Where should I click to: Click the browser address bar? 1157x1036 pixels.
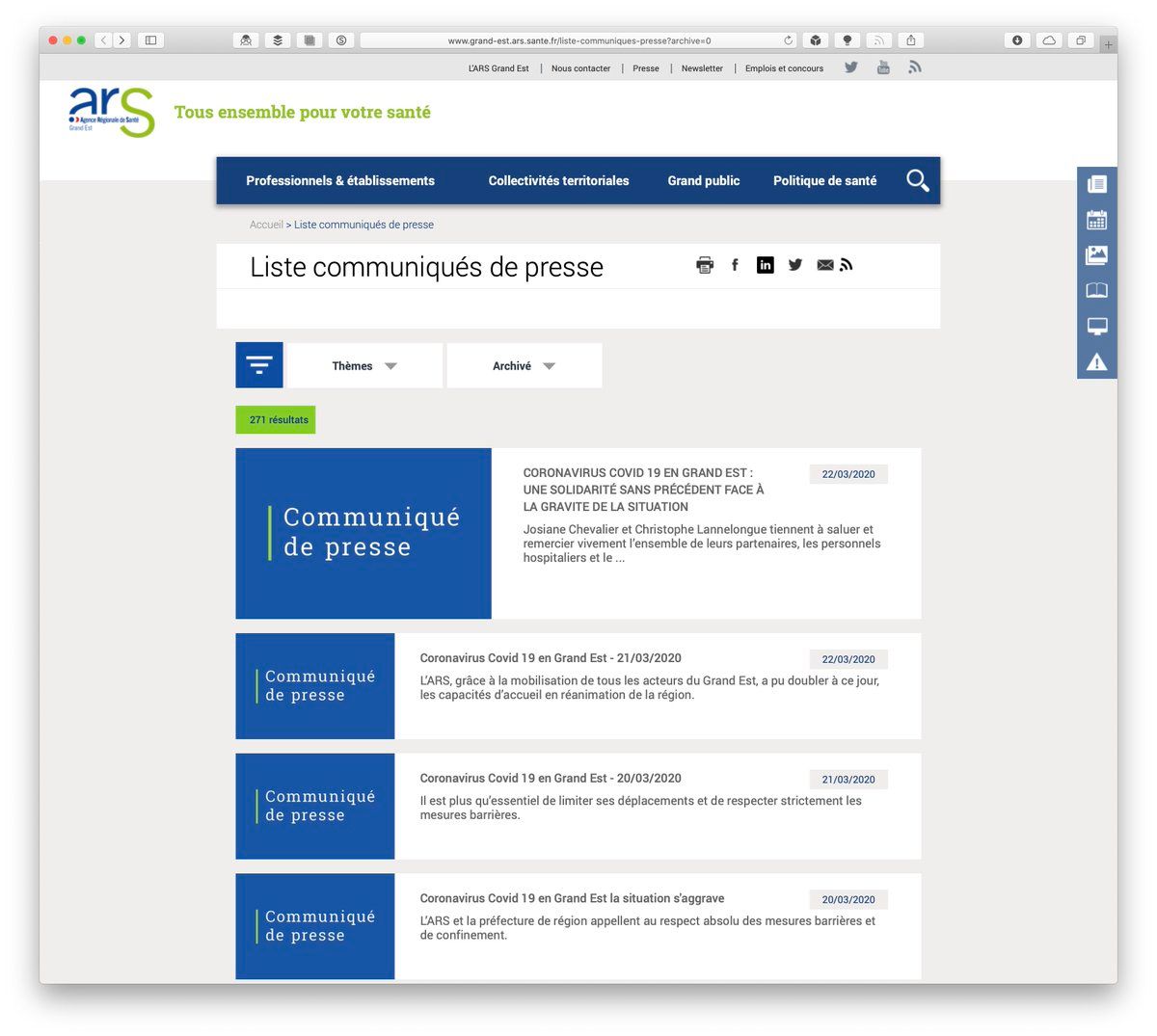click(578, 40)
